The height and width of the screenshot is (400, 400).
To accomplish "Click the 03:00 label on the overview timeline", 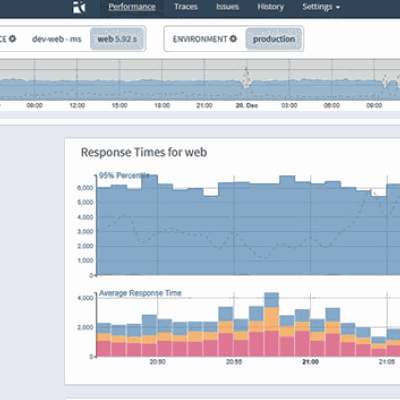I will pos(289,105).
